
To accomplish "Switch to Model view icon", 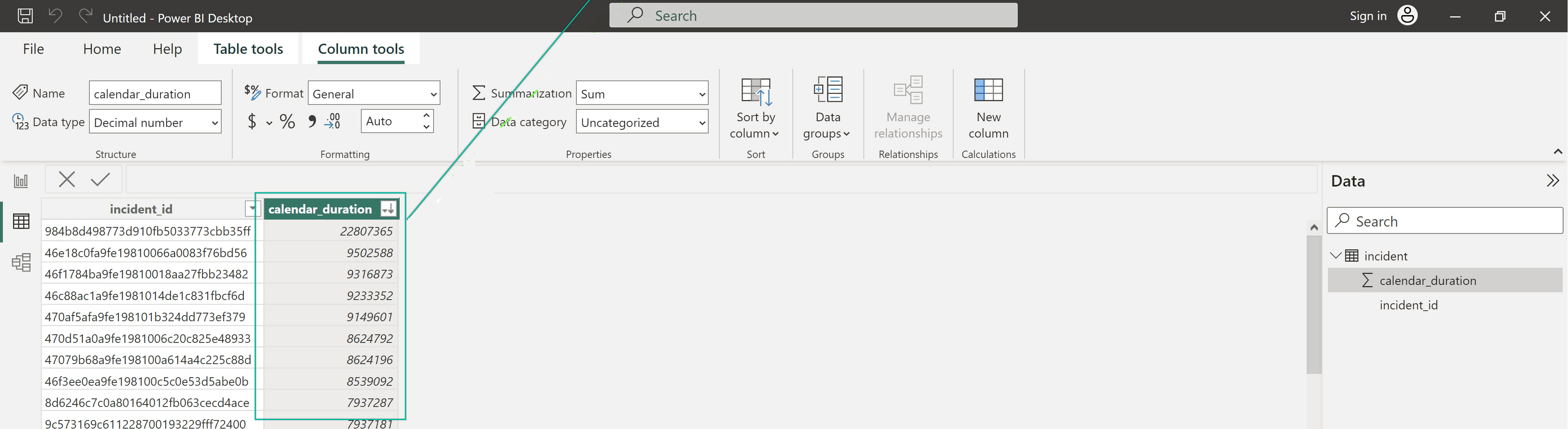I will [x=21, y=262].
